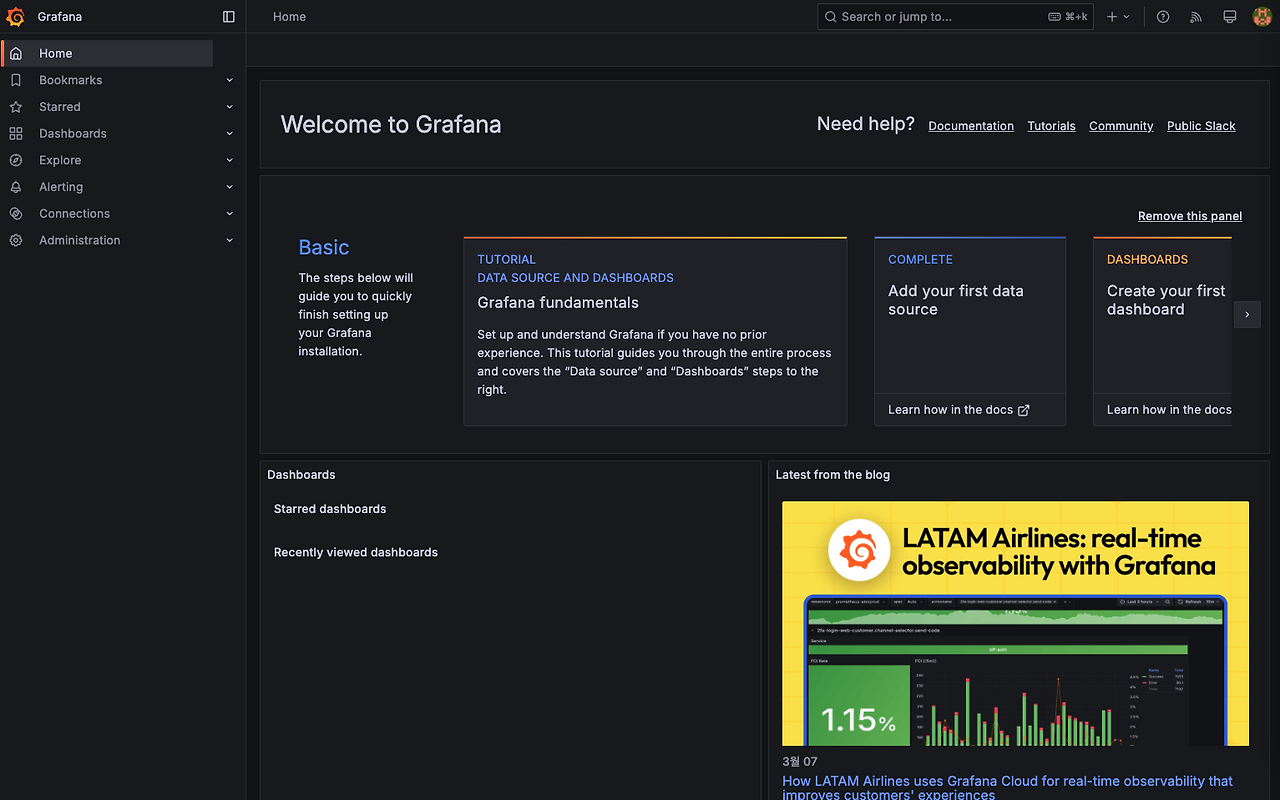The height and width of the screenshot is (800, 1280).
Task: Click the Basic setup heading
Action: pyautogui.click(x=324, y=247)
